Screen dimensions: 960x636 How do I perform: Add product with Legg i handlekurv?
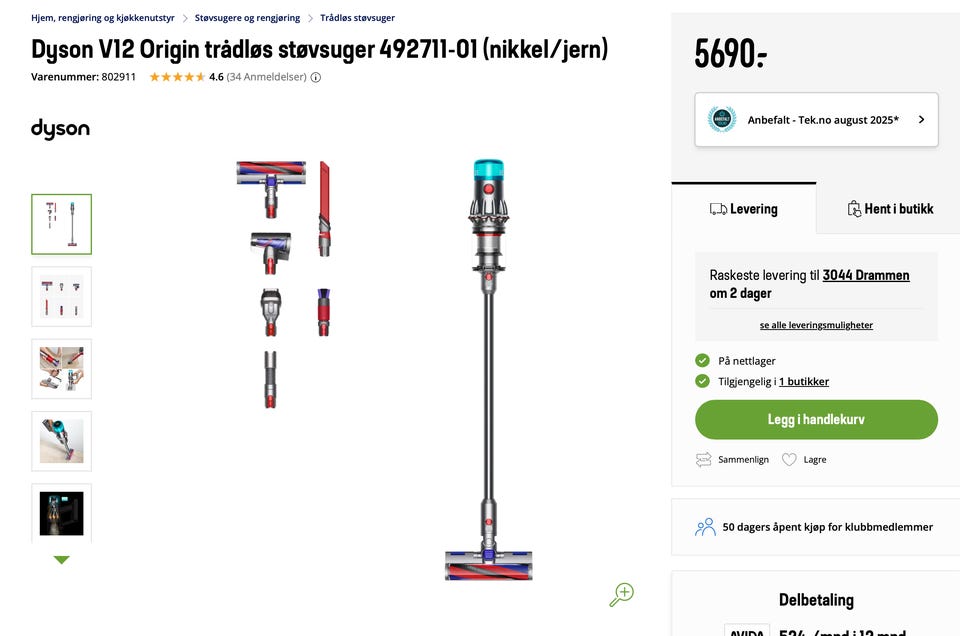click(x=816, y=419)
